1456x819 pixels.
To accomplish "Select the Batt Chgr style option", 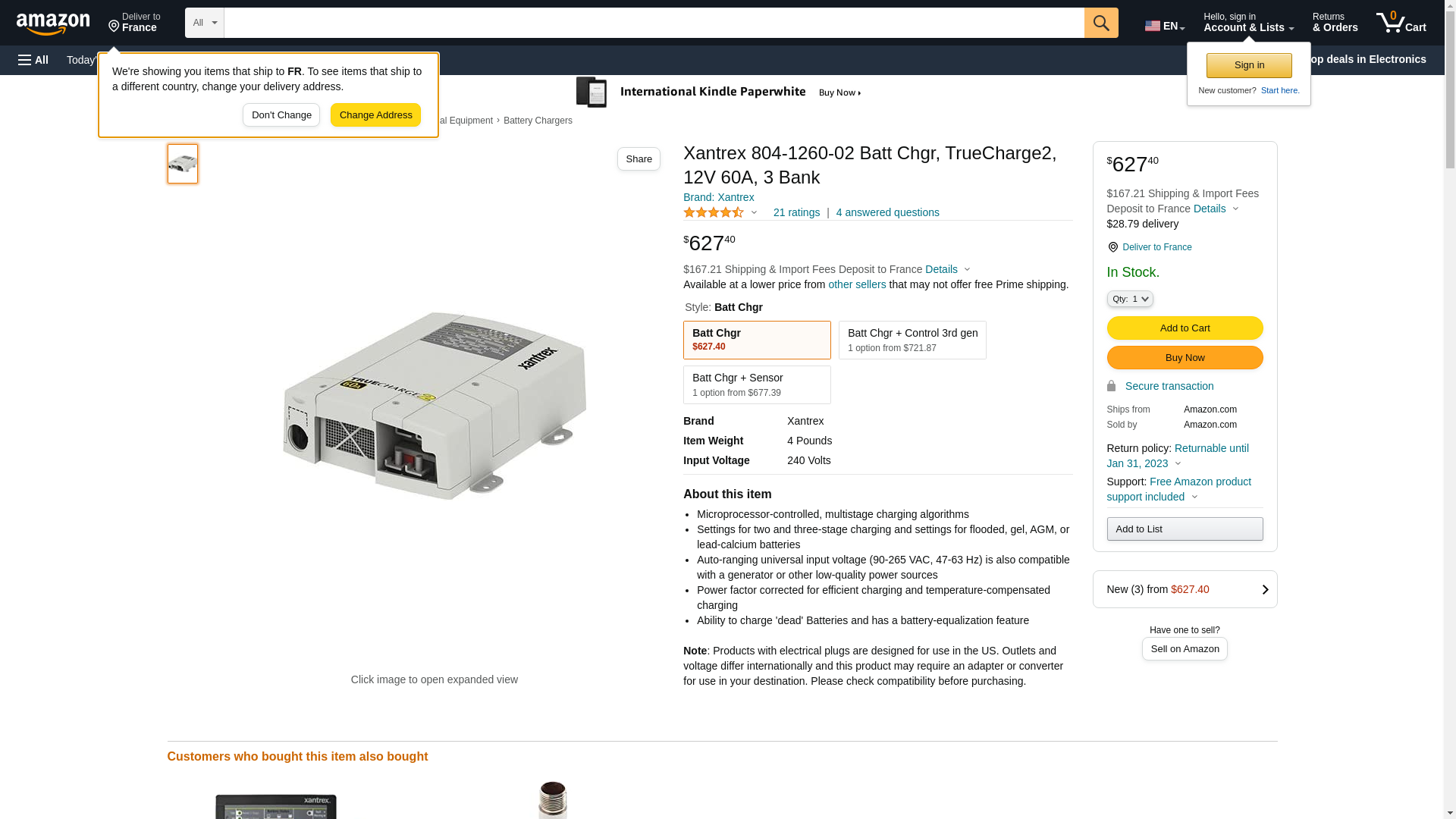I will point(756,340).
